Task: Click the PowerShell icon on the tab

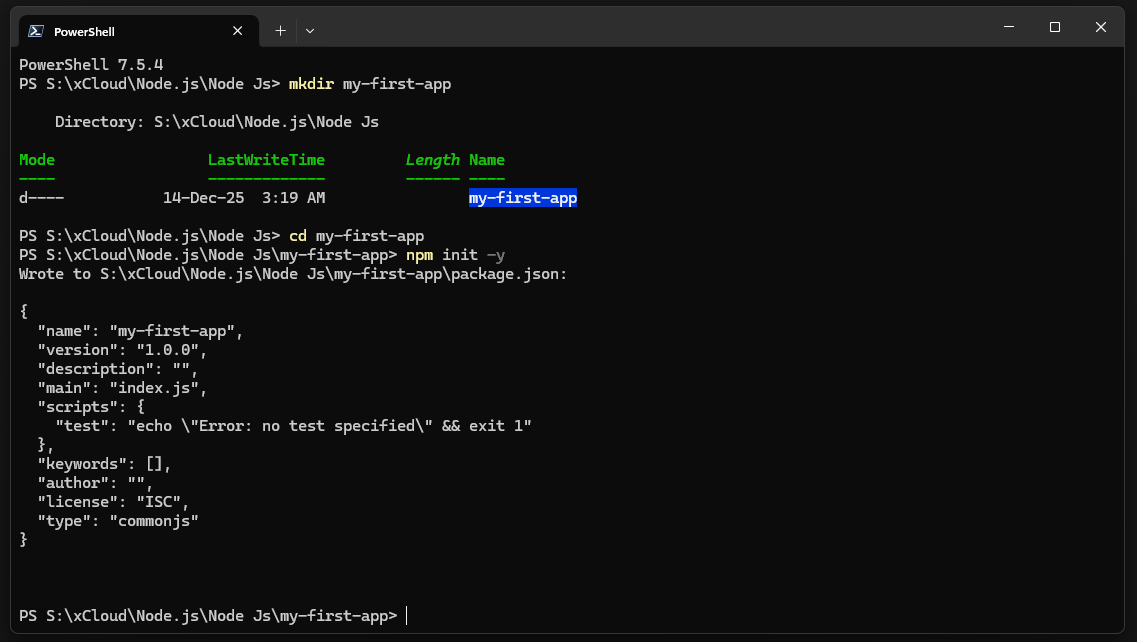Action: [x=34, y=30]
